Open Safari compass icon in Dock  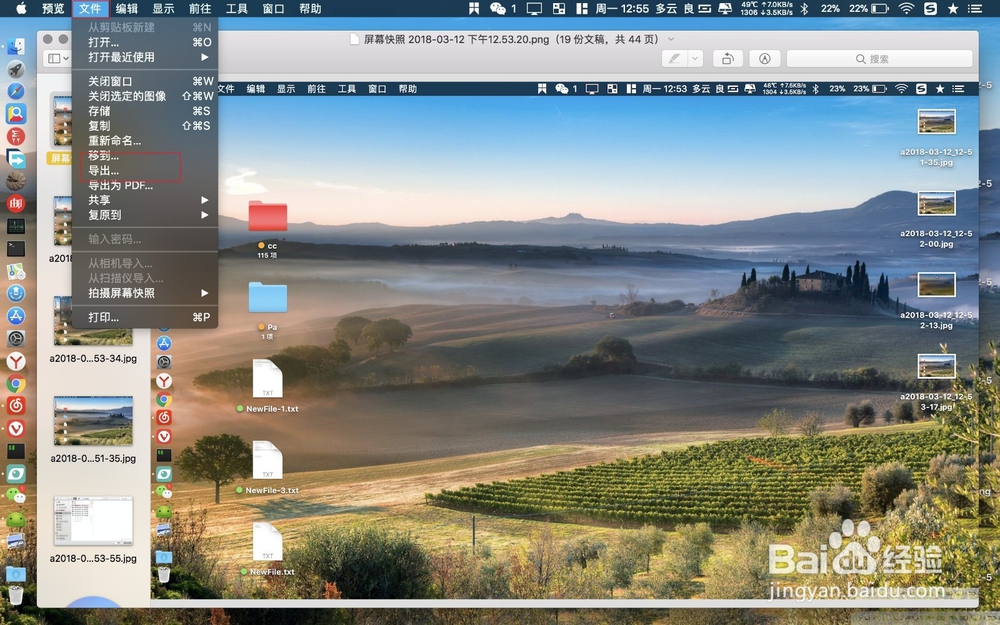coord(16,91)
